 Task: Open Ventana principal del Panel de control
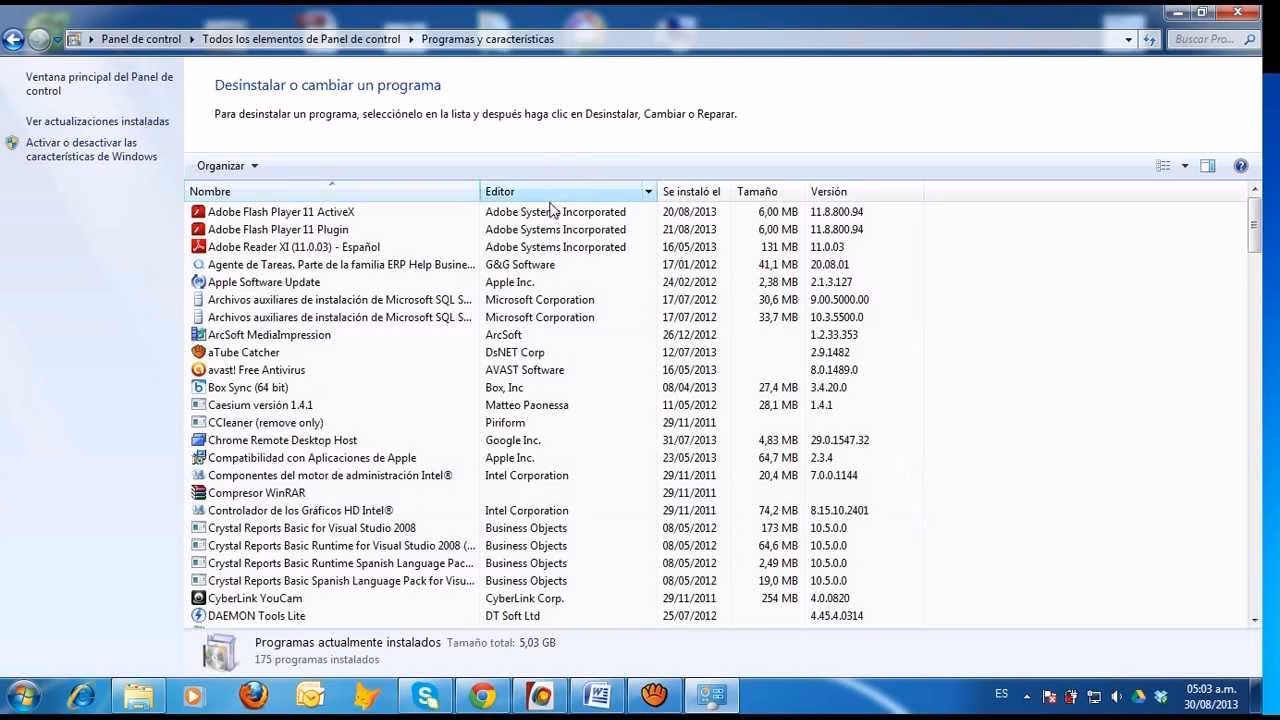coord(99,84)
